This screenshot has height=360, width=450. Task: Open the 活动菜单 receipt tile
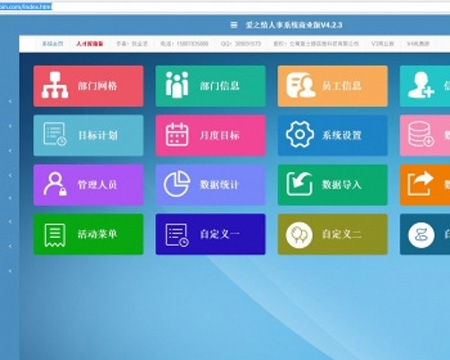[x=88, y=234]
